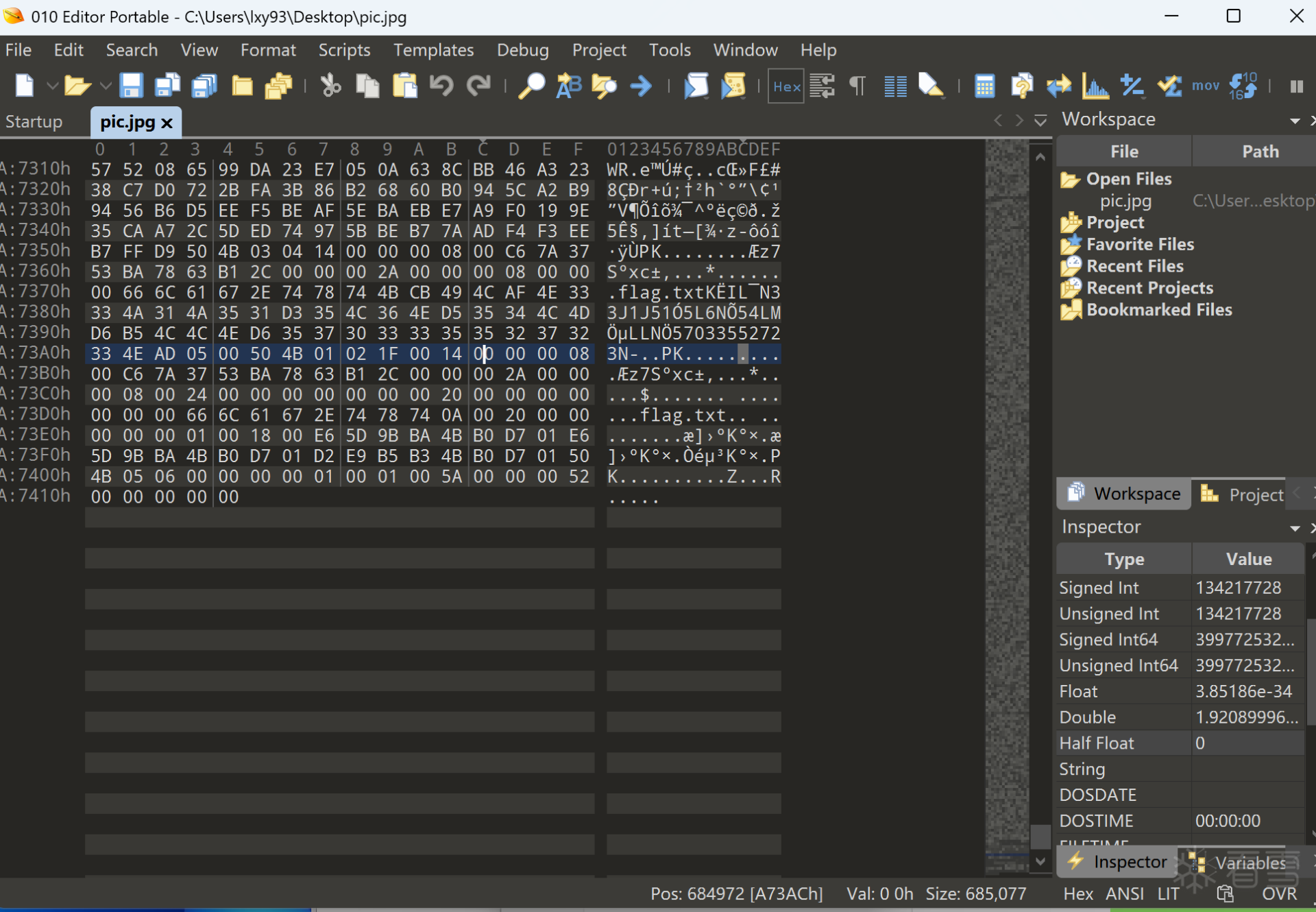This screenshot has width=1316, height=912.
Task: Open dropdown arrow next to New file
Action: (51, 86)
